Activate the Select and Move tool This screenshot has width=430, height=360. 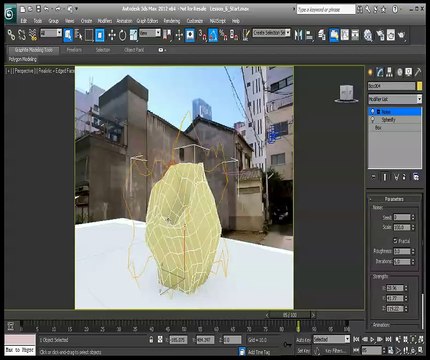(112, 35)
